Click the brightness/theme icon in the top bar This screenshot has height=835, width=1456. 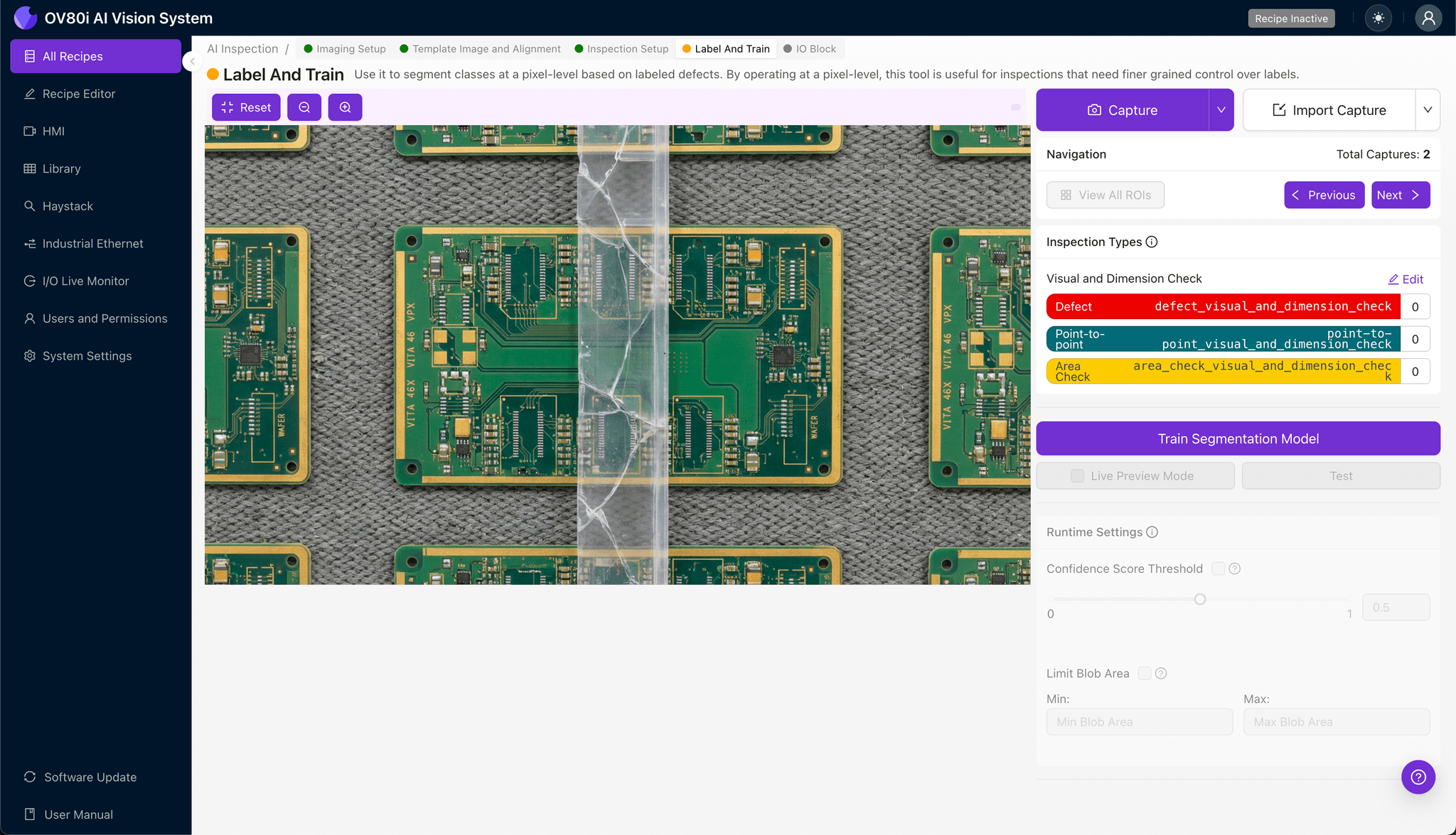coord(1378,18)
